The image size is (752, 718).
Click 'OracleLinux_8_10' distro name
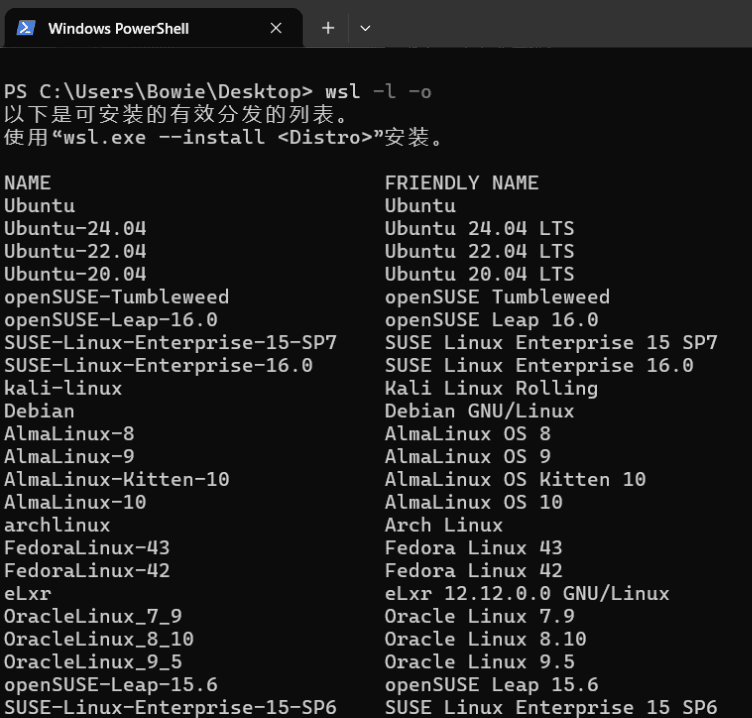click(x=99, y=639)
